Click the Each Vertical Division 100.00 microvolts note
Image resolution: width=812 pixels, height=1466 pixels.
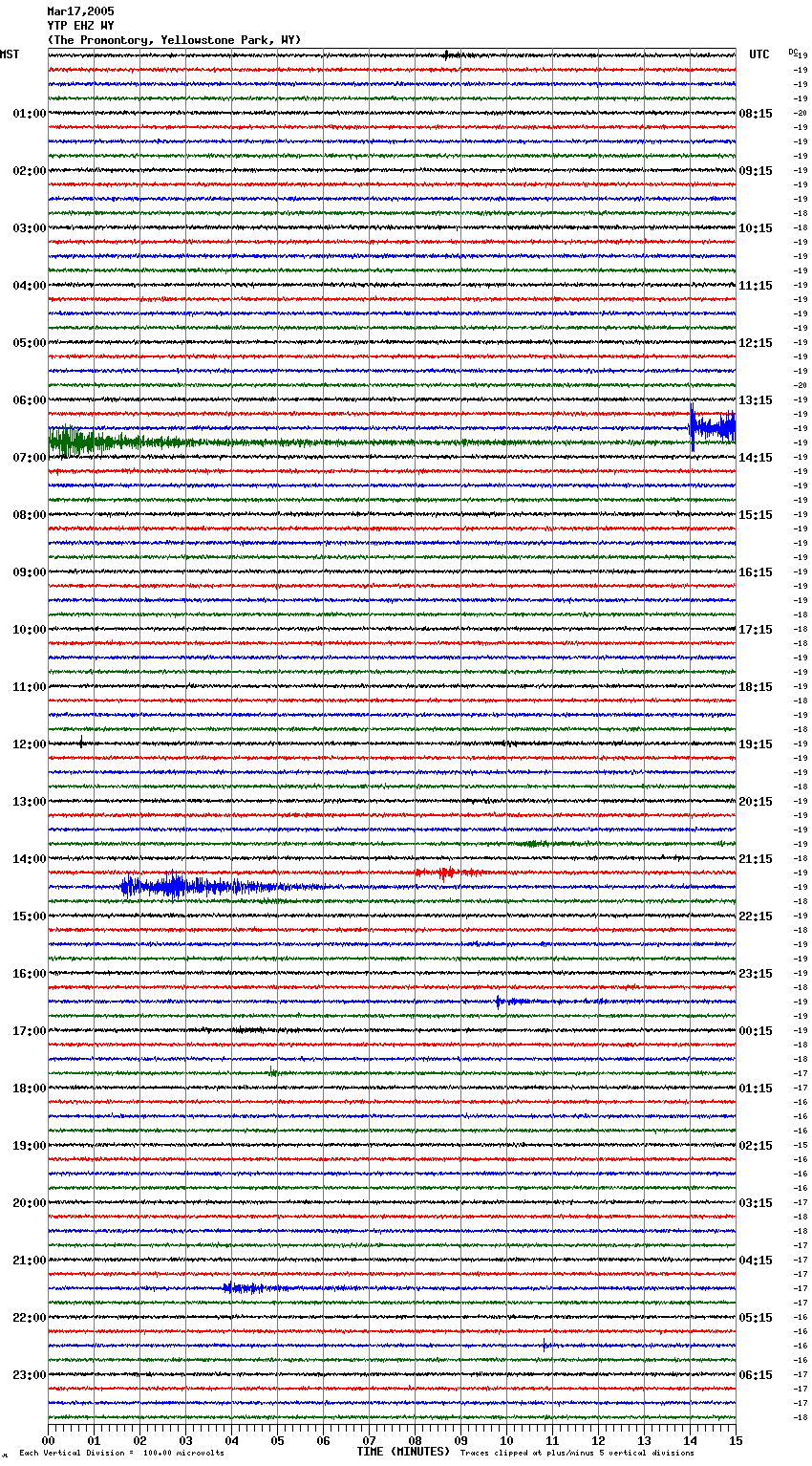coord(122,1453)
